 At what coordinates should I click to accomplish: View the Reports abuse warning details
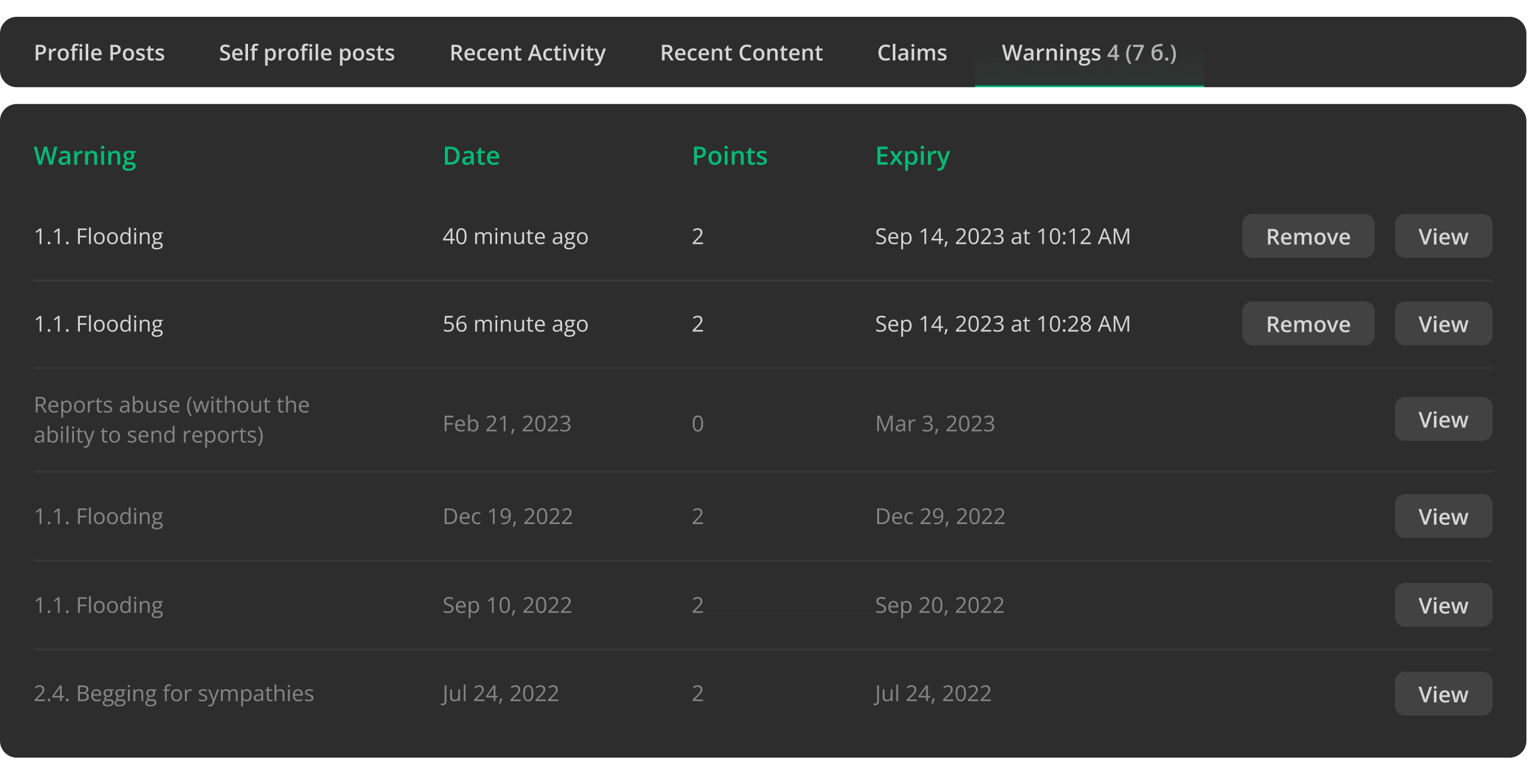pyautogui.click(x=1443, y=420)
